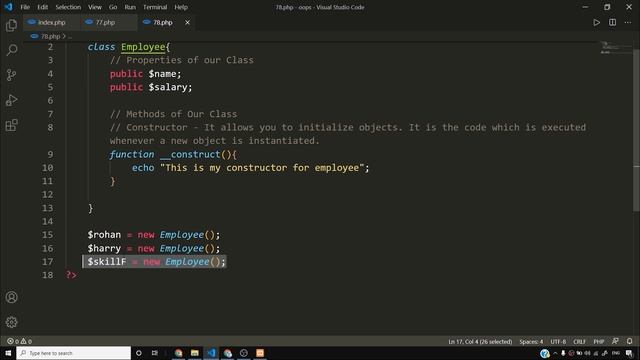Switch to VS Code taskbar icon
The width and height of the screenshot is (640, 360).
click(211, 353)
